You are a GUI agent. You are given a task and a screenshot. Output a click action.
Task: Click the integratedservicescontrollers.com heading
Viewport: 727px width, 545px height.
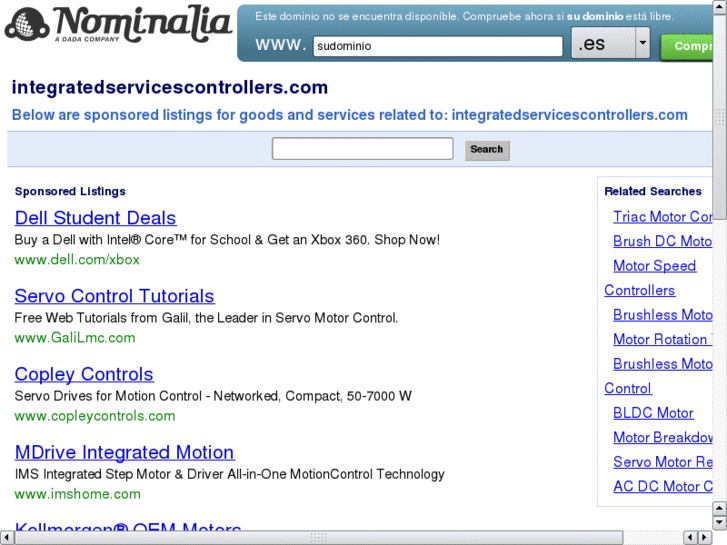coord(170,87)
